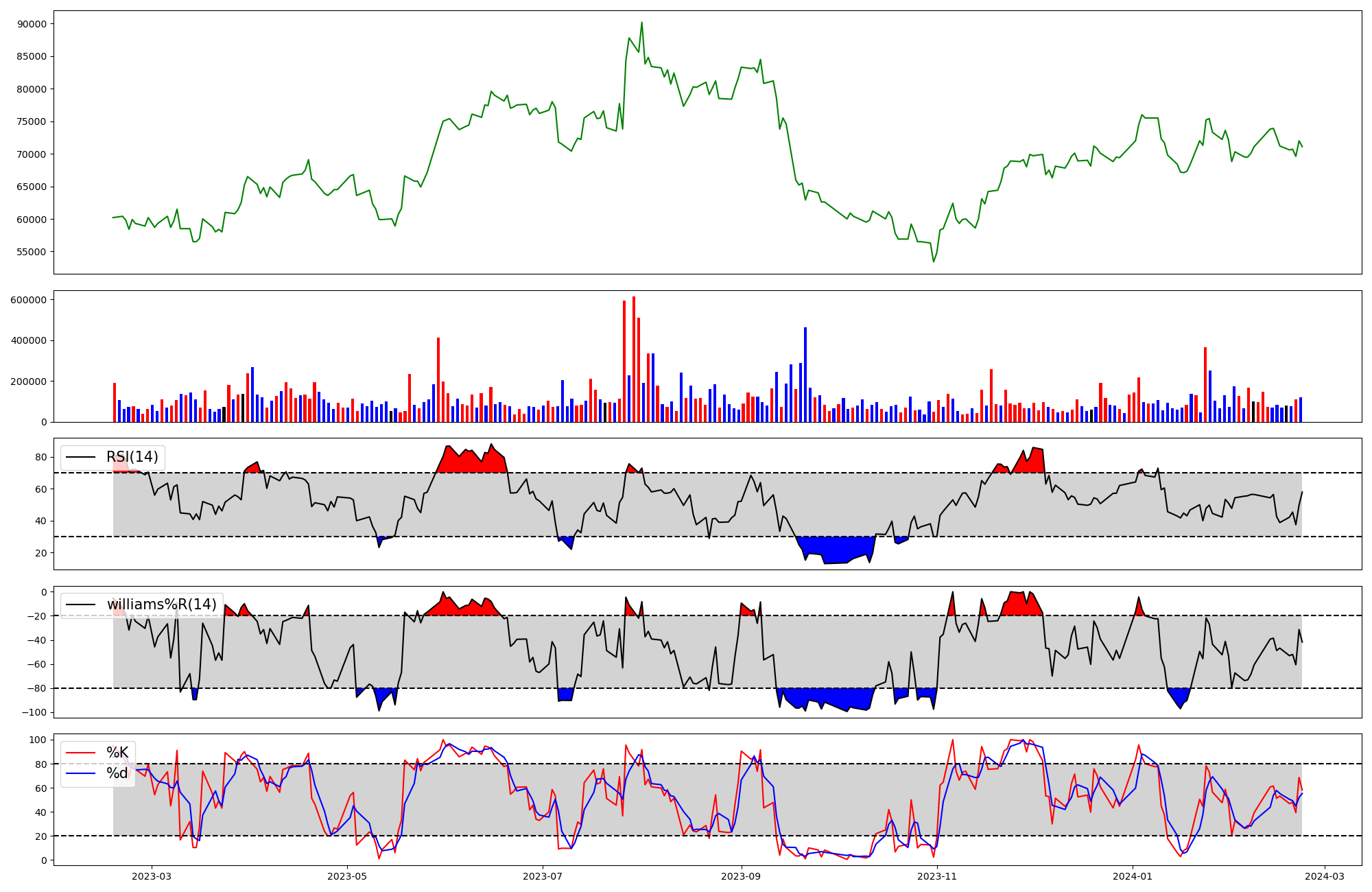
Task: Click the 2023-11 date tick label
Action: click(x=937, y=876)
